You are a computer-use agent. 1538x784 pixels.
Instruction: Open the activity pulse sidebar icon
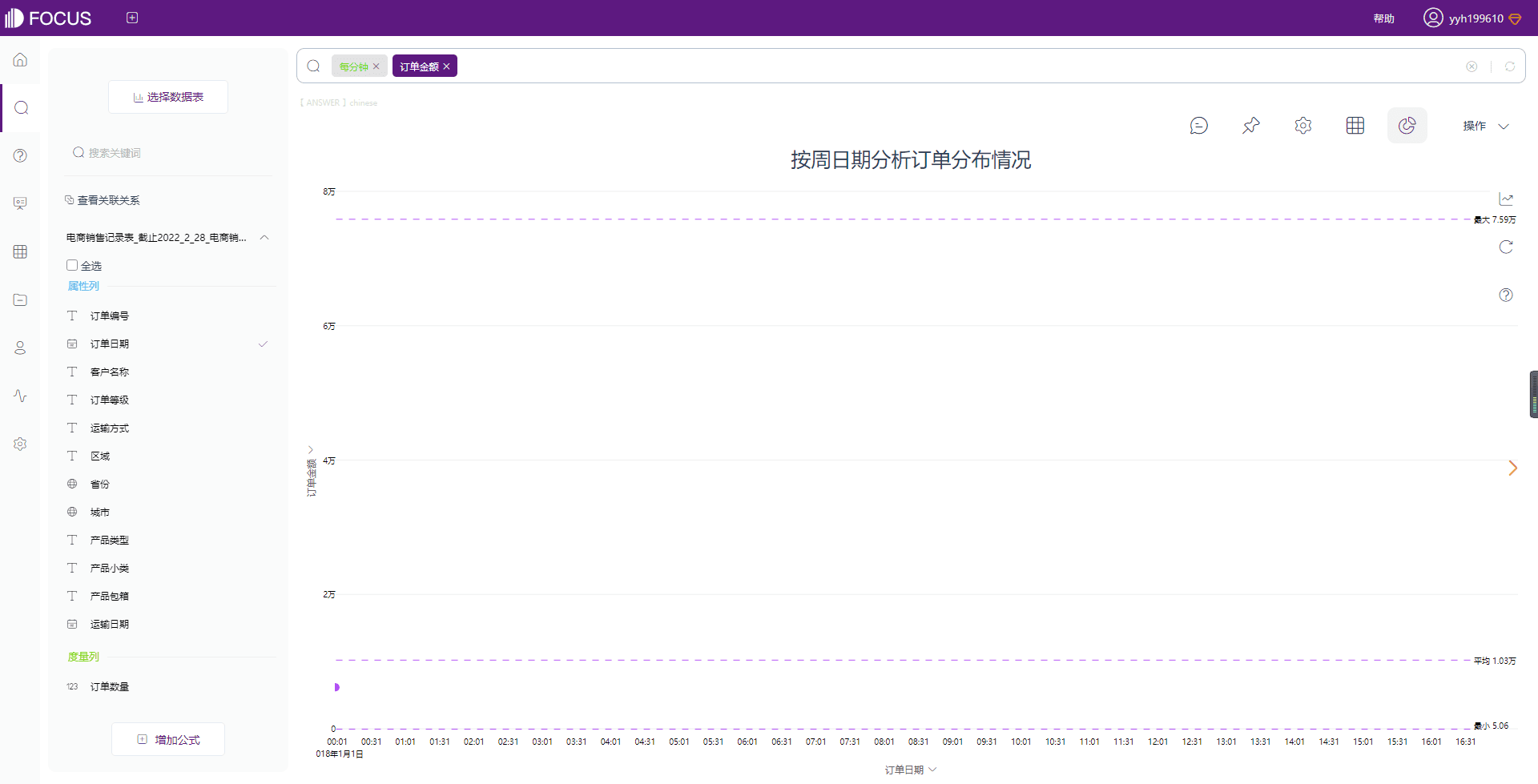(x=20, y=396)
